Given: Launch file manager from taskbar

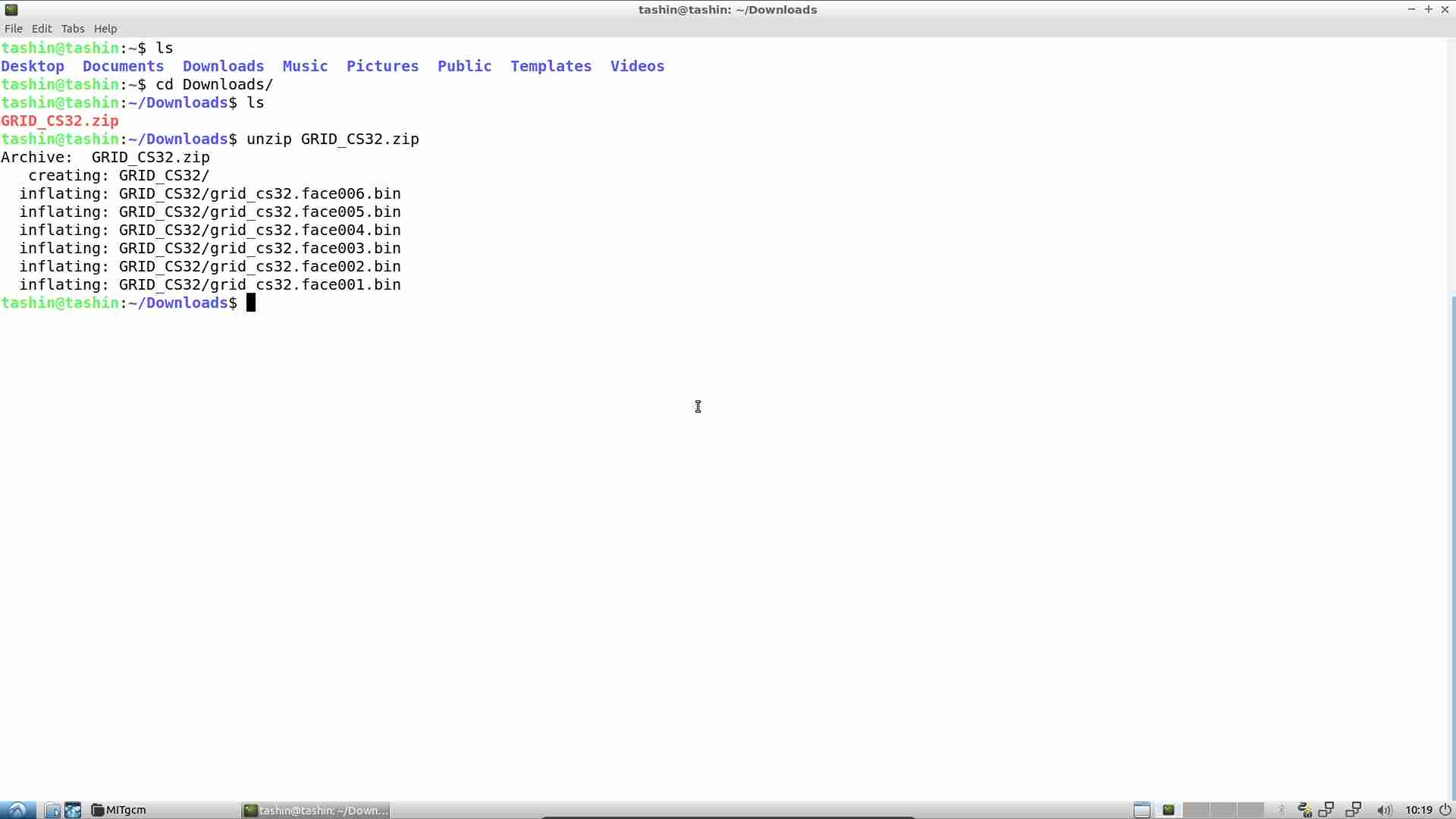Looking at the screenshot, I should pyautogui.click(x=52, y=810).
